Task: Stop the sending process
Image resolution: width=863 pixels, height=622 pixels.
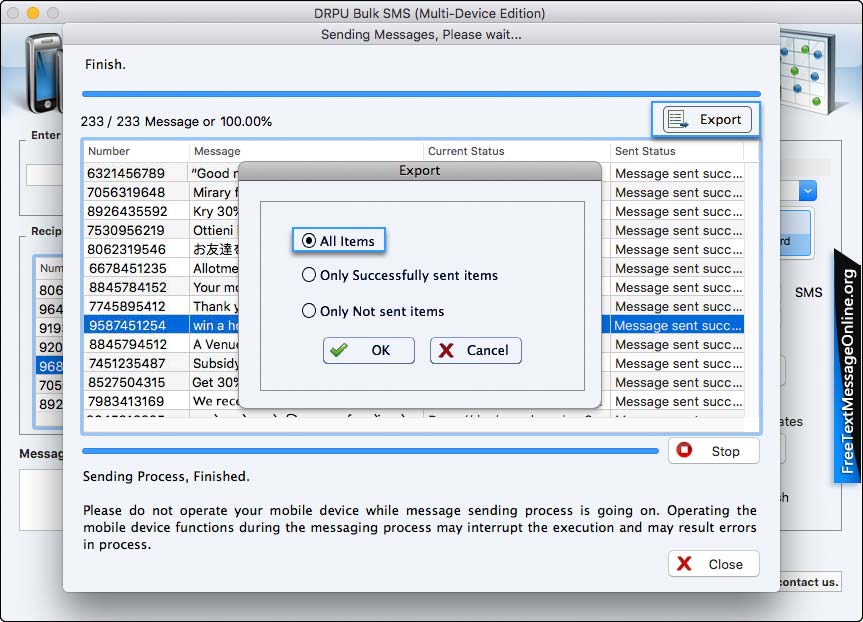Action: pyautogui.click(x=714, y=451)
